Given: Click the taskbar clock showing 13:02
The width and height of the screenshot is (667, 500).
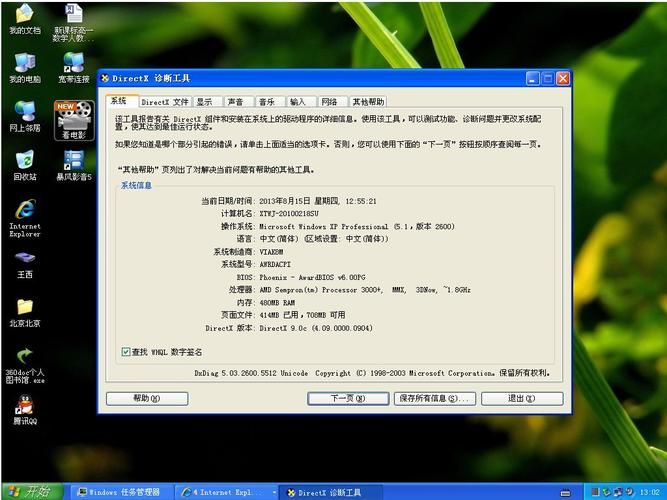Looking at the screenshot, I should pos(650,492).
